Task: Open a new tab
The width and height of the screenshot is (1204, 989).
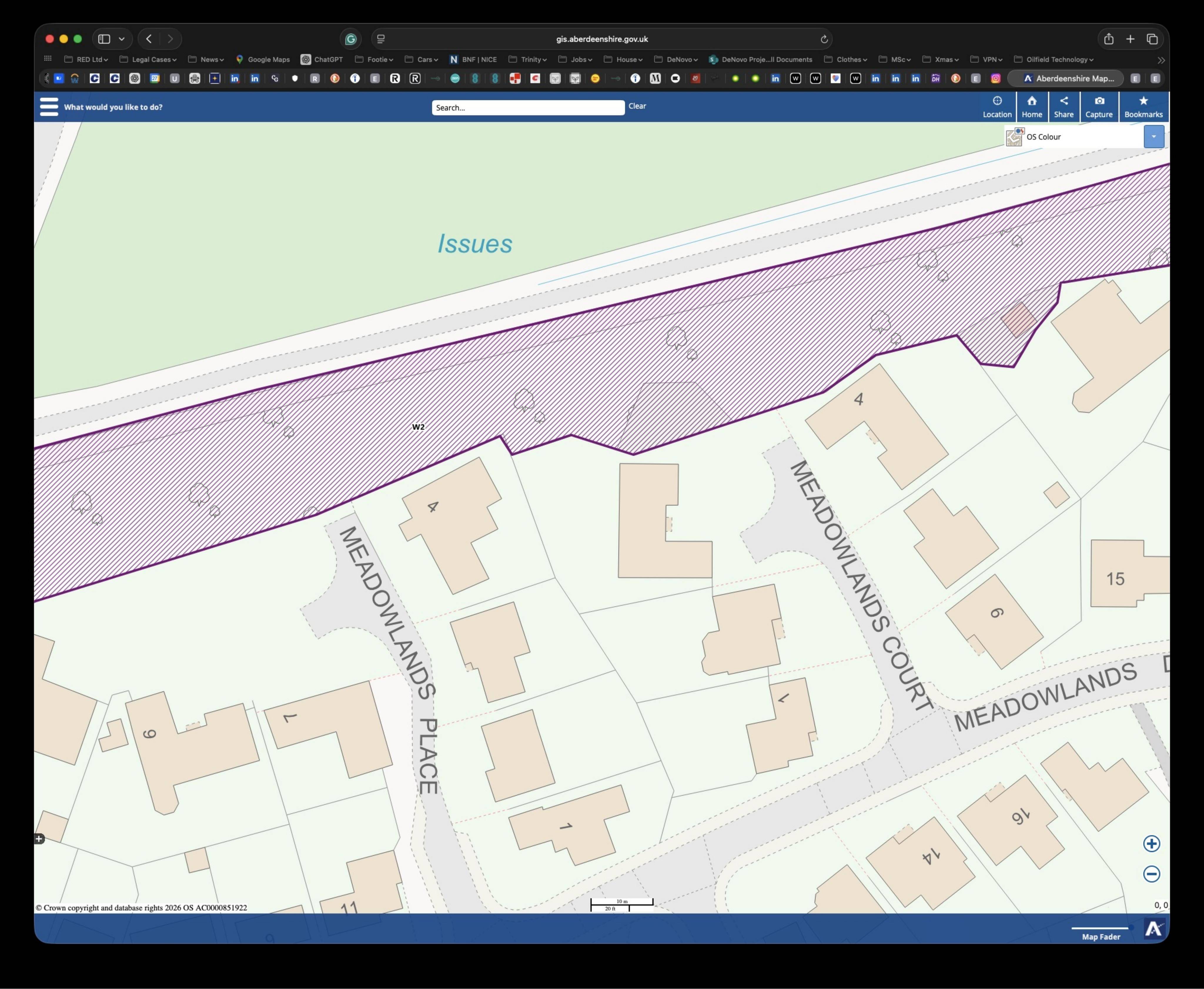Action: [x=1130, y=39]
